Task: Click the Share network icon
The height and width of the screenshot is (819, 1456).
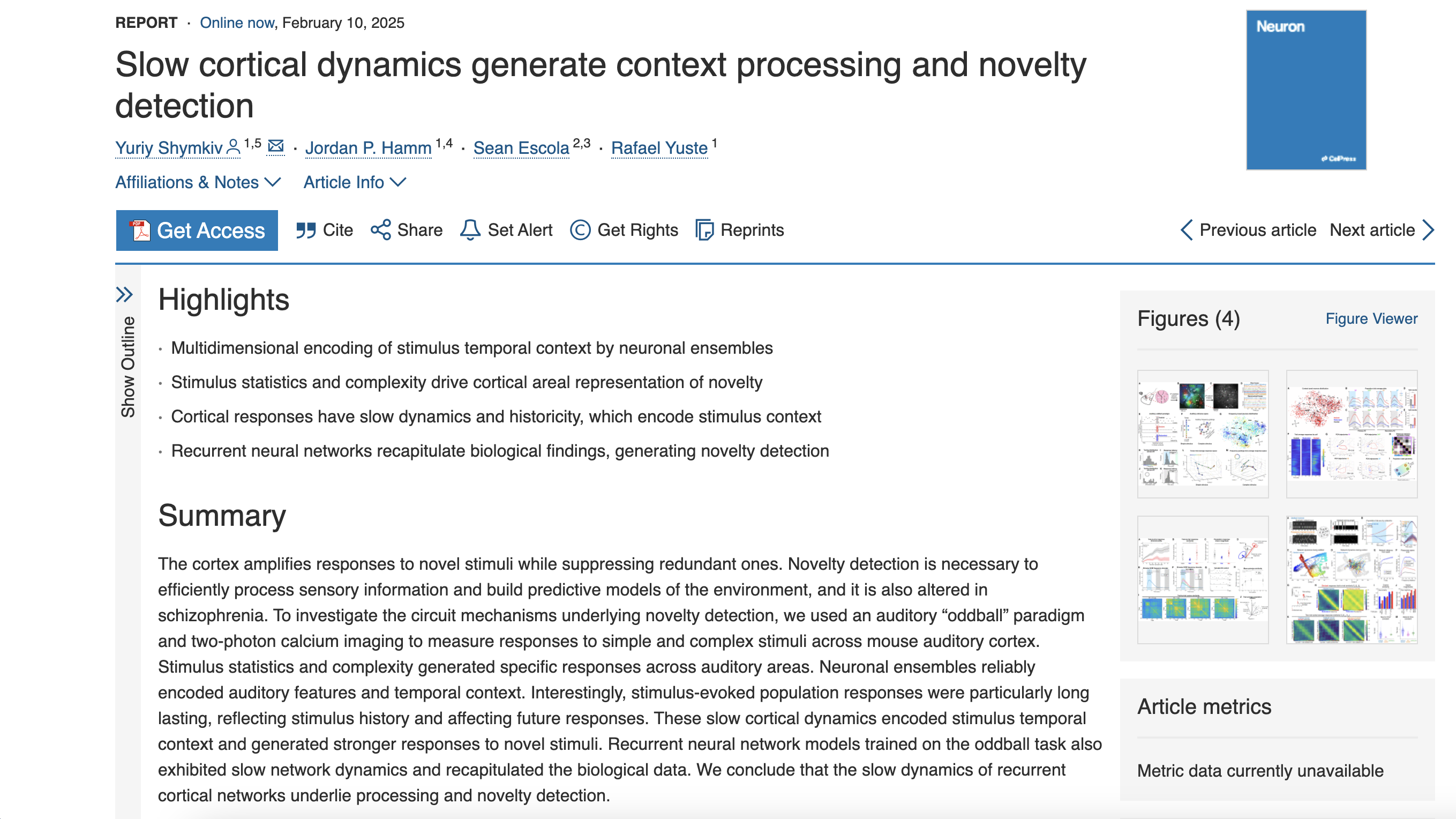Action: click(380, 230)
